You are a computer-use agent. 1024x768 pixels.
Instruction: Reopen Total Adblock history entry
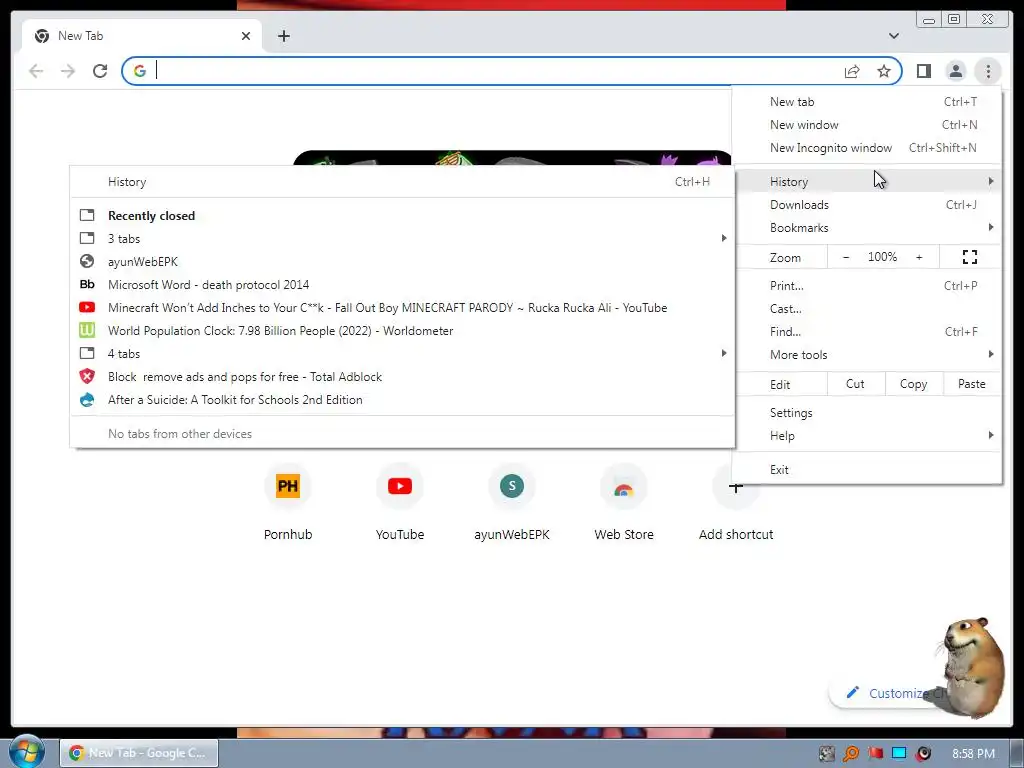[402, 377]
